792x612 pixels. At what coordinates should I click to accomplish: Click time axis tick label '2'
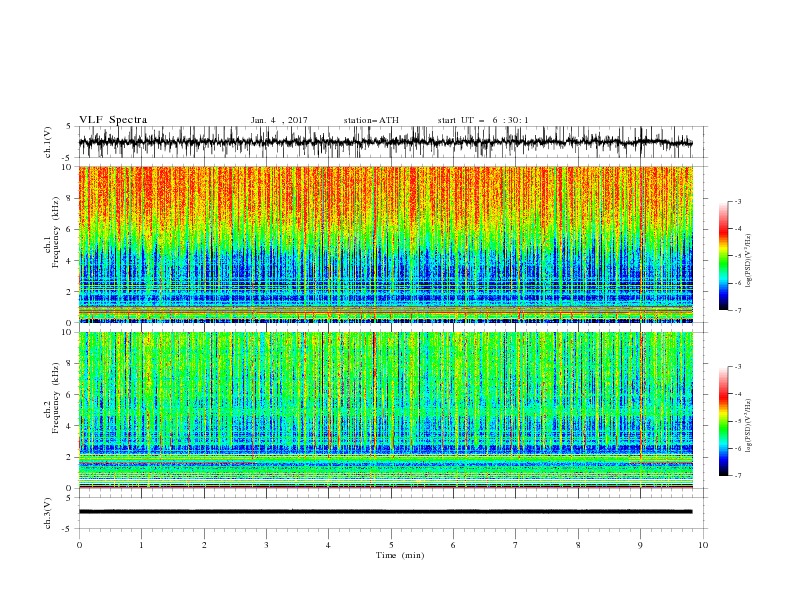click(204, 545)
